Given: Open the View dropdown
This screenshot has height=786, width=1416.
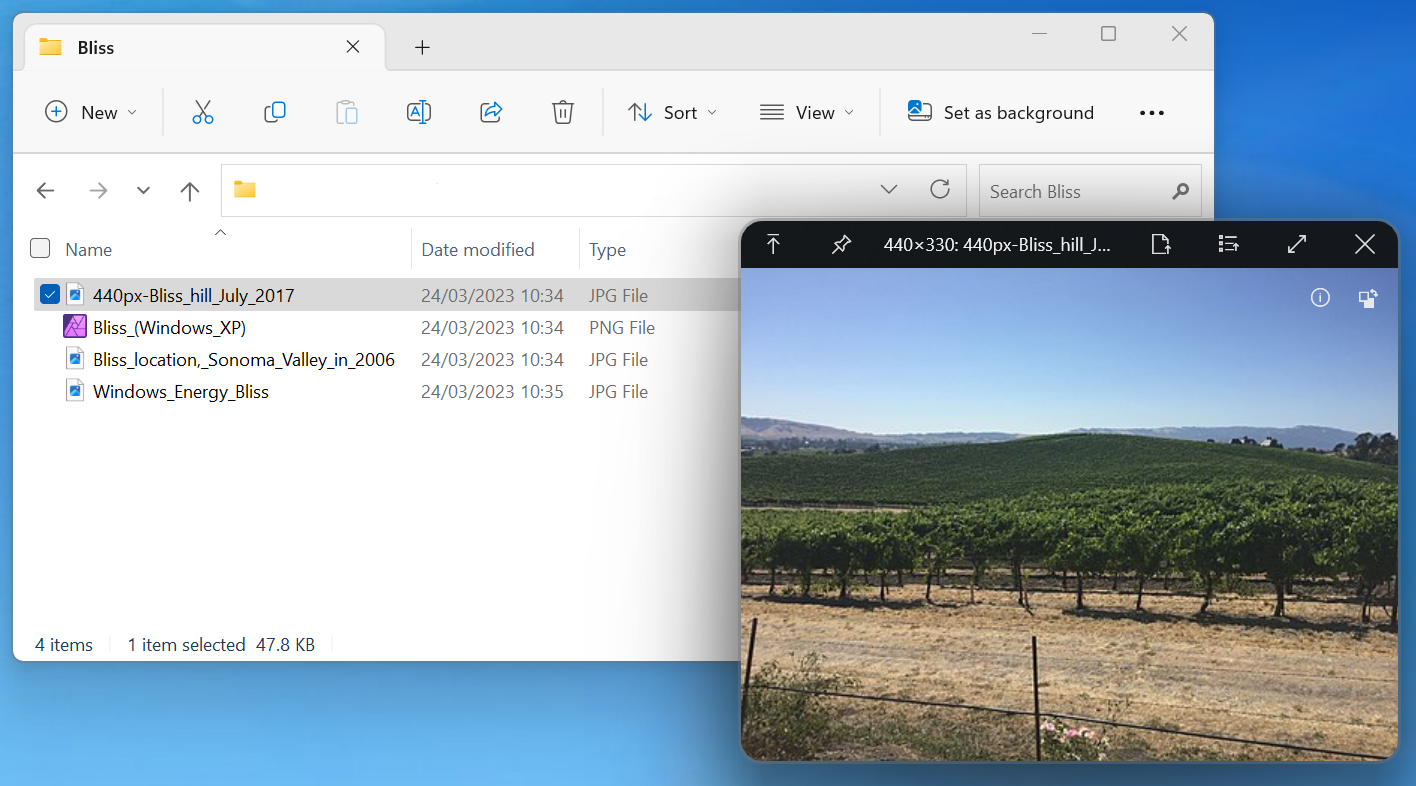Looking at the screenshot, I should tap(806, 112).
